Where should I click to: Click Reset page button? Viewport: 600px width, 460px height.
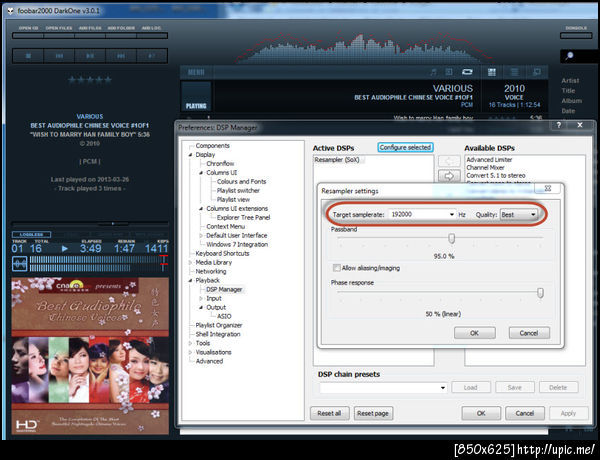(373, 413)
